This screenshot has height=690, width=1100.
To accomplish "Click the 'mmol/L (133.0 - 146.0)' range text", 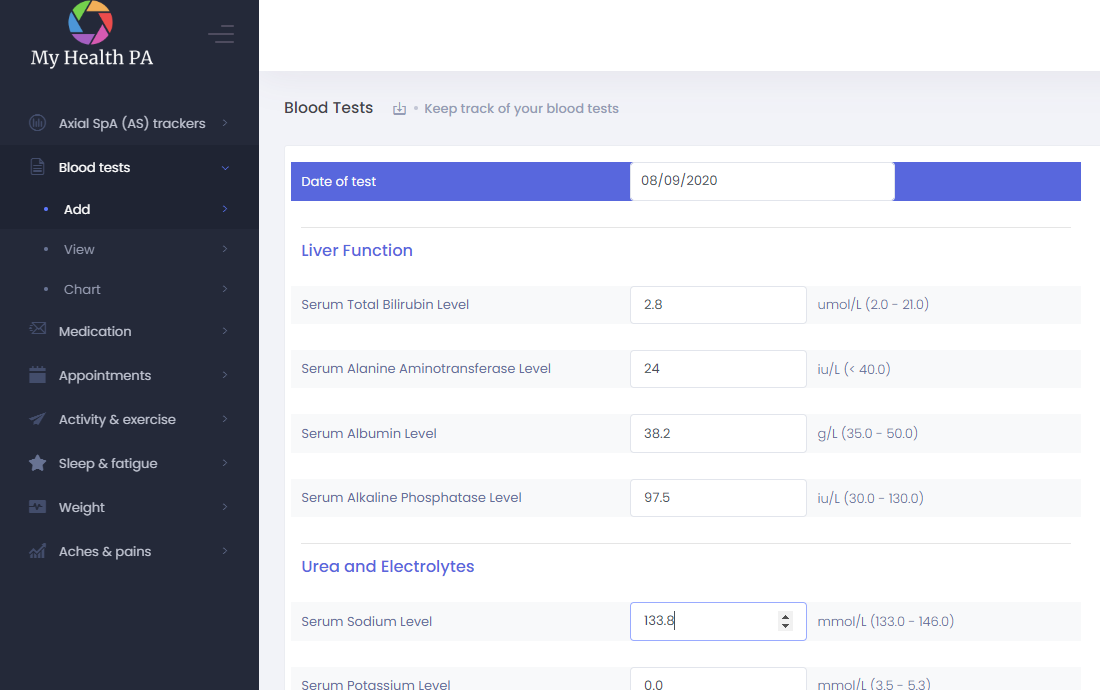I will point(886,621).
